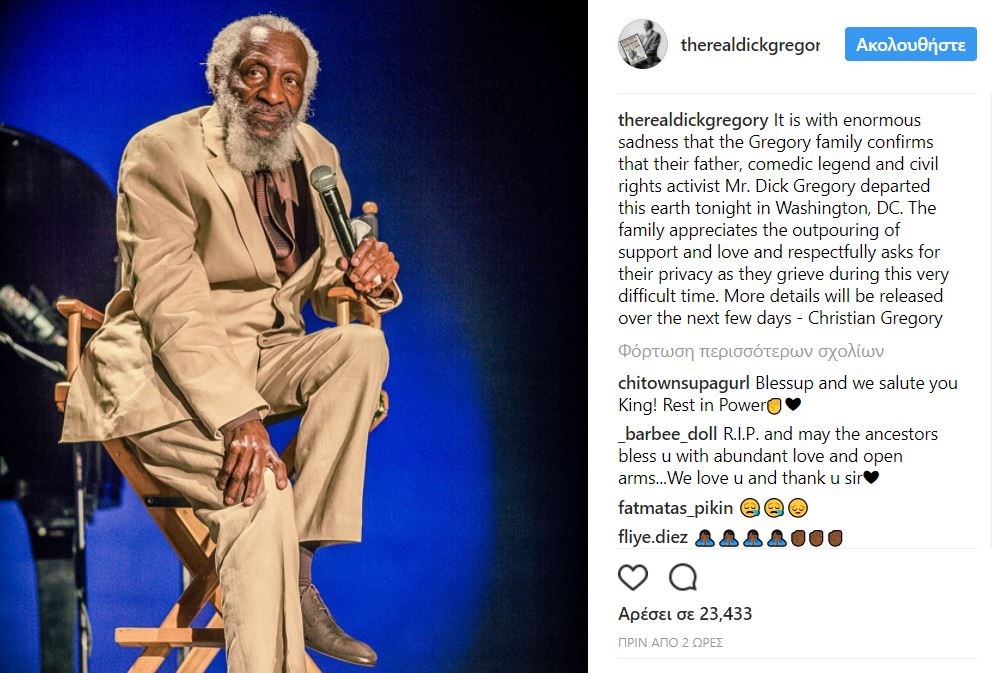Screen dimensions: 992x673
Task: Click the raised fist emoji after Power
Action: click(774, 405)
